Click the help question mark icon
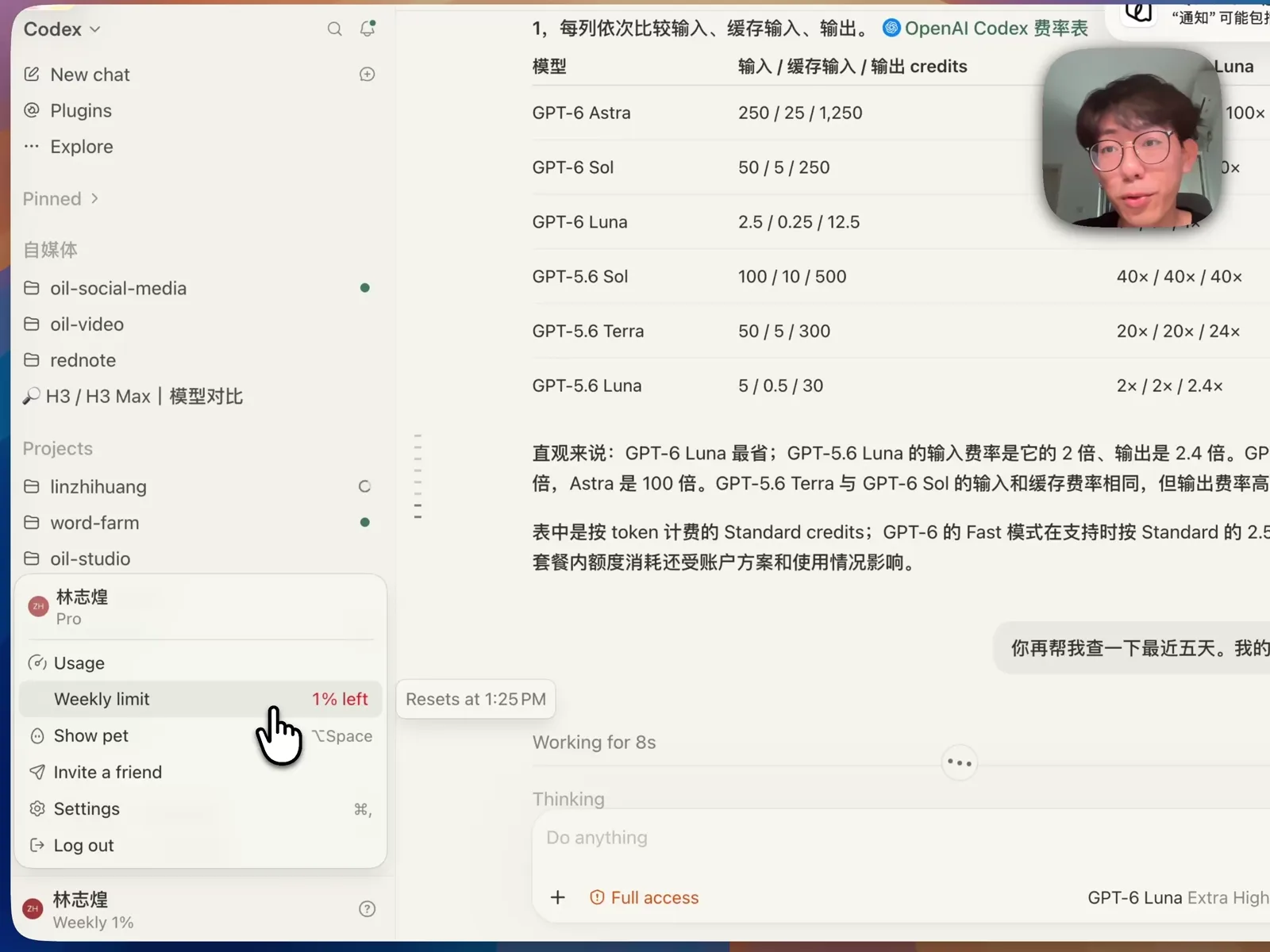This screenshot has width=1270, height=952. 368,909
